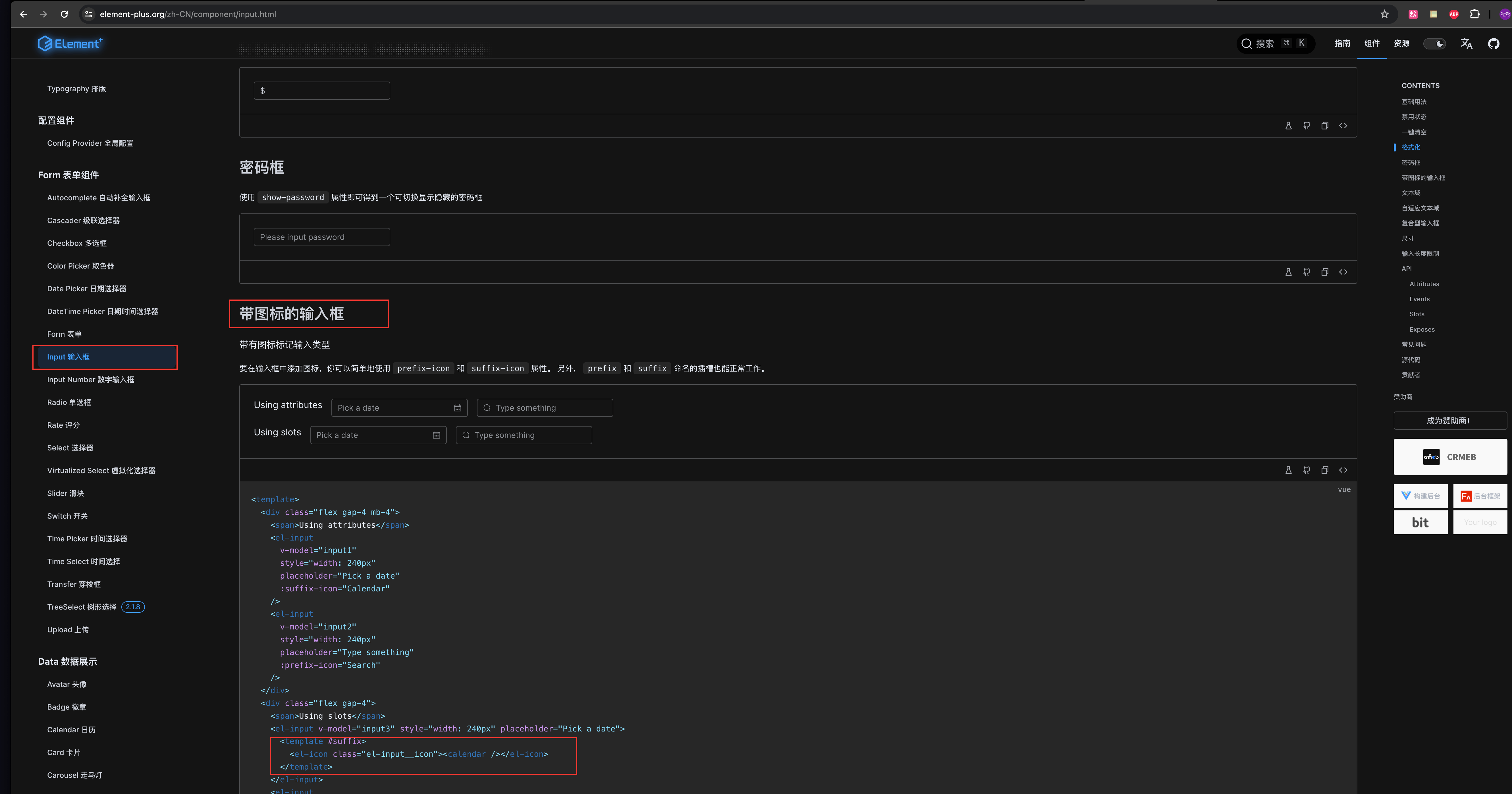The height and width of the screenshot is (794, 1512).
Task: Open the AdBlock Plus extension icon
Action: tap(1454, 14)
